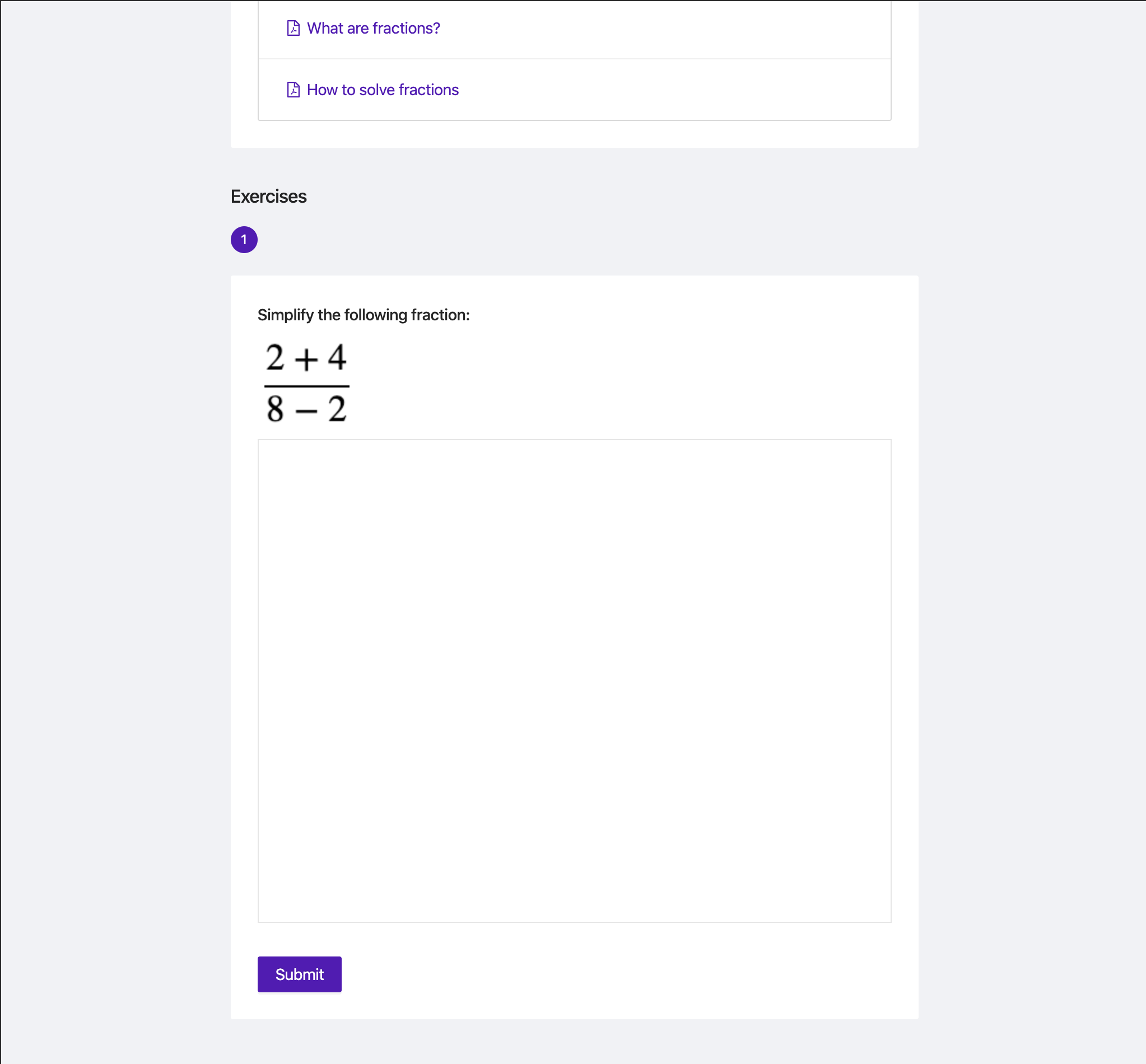Click the horizontal fraction bar line
Viewport: 1146px width, 1064px height.
pyautogui.click(x=306, y=386)
